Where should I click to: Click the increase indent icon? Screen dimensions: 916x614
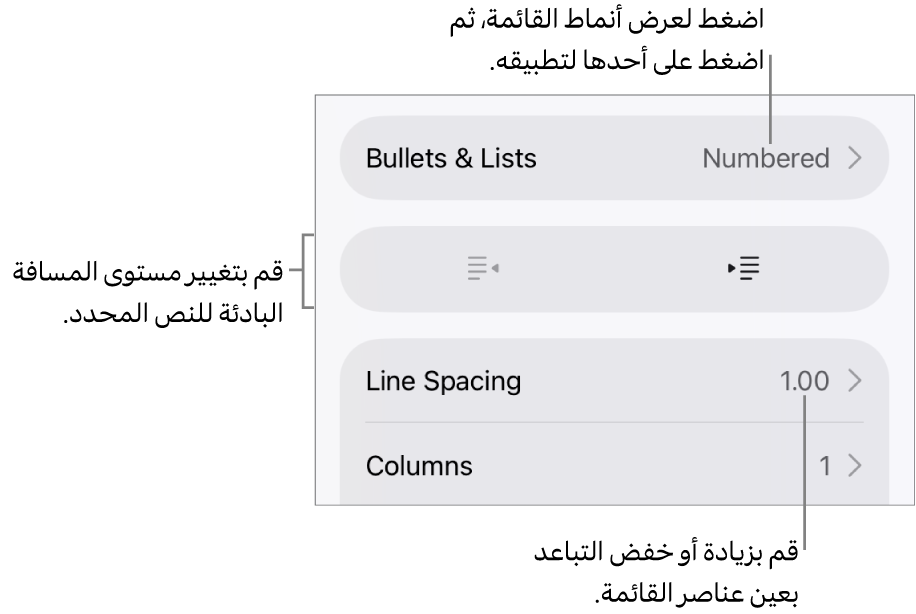coord(744,269)
